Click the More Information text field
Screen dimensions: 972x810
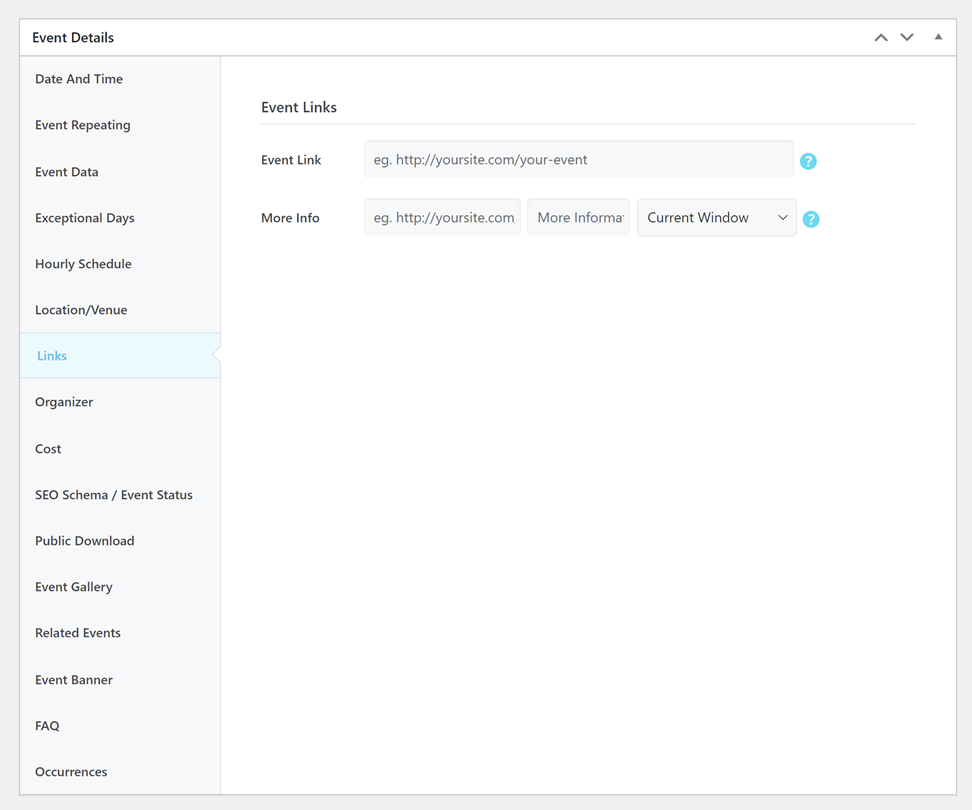click(578, 218)
